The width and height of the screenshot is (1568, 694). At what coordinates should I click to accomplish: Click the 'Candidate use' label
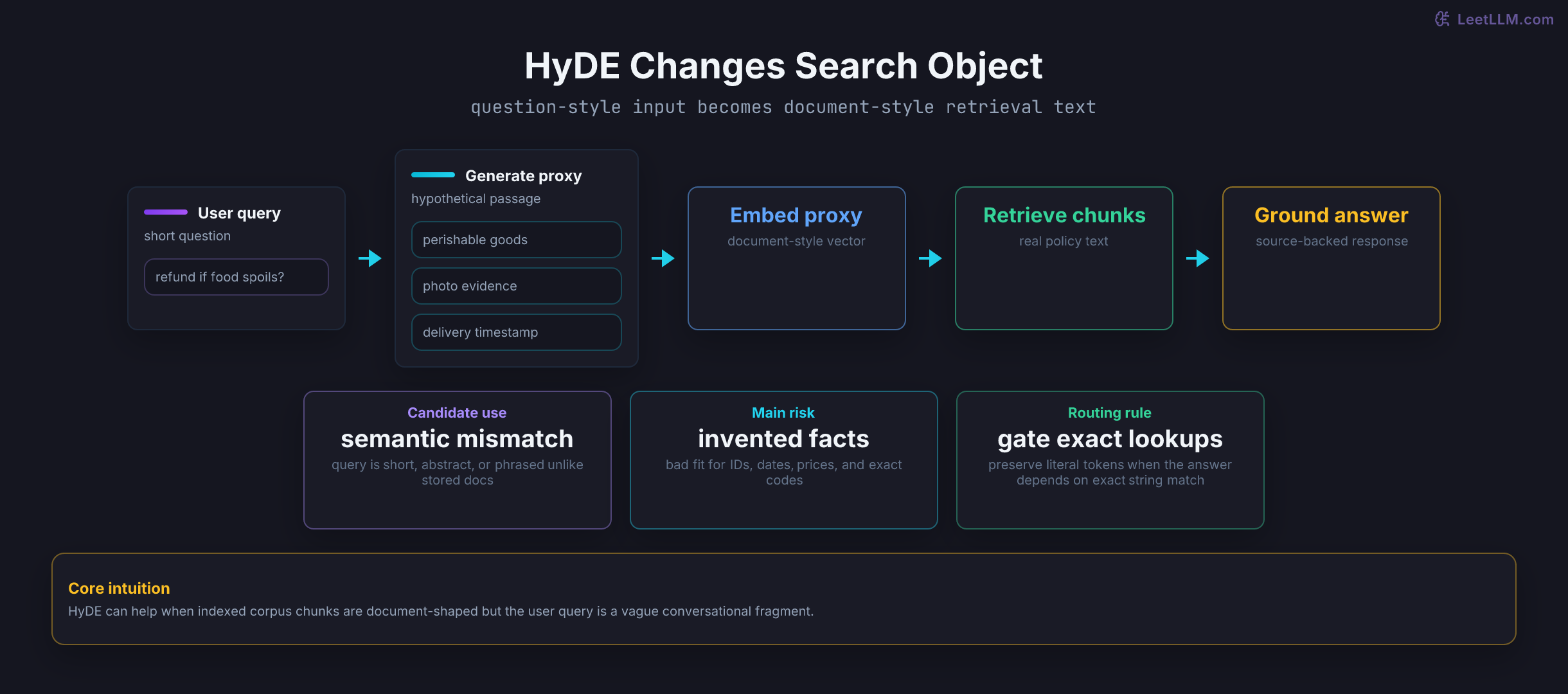point(457,413)
